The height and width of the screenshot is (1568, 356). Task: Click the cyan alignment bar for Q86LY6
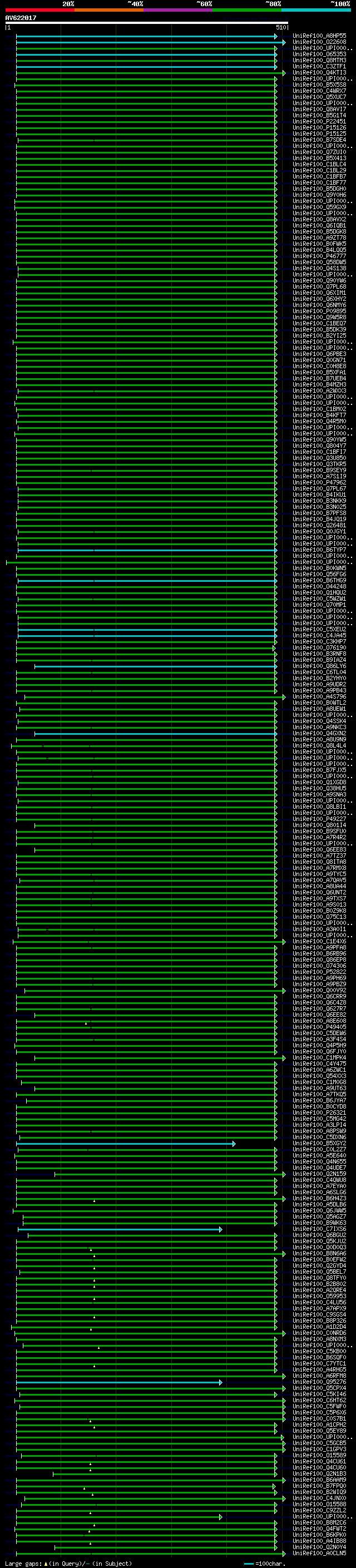coord(156,666)
